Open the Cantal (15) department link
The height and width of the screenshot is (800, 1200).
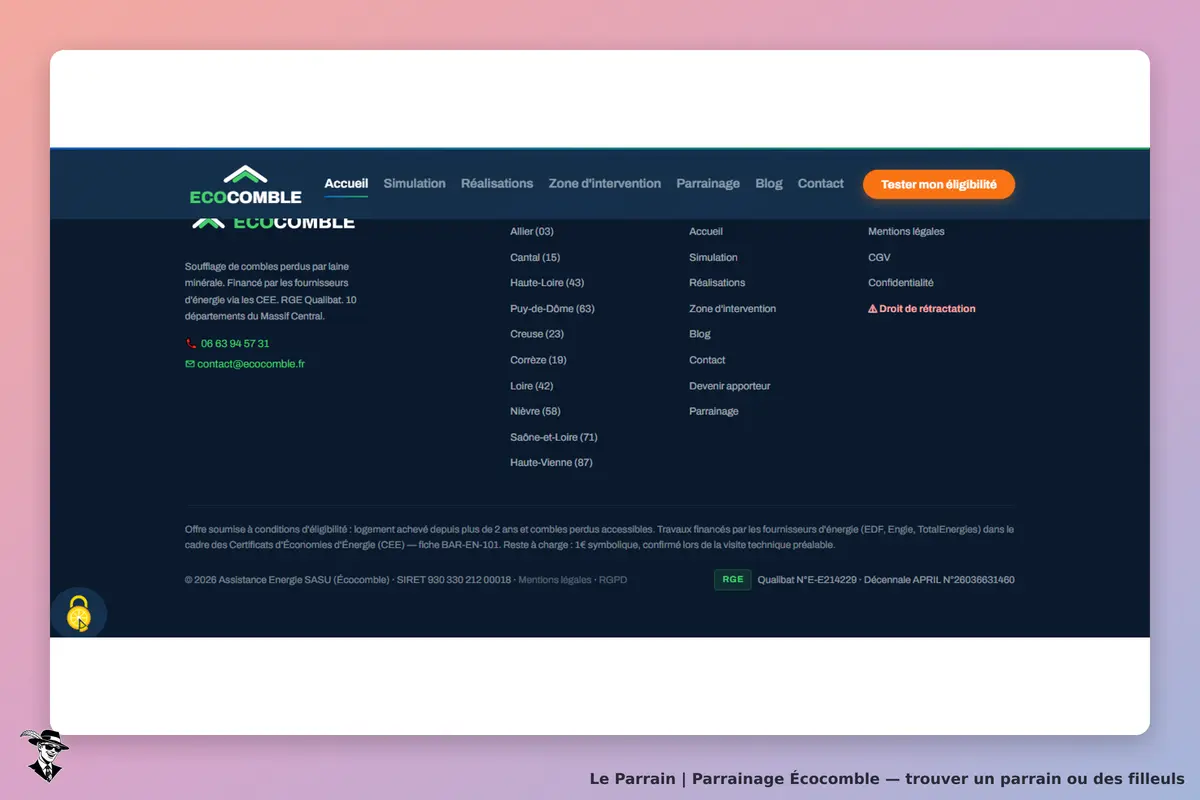pos(535,258)
